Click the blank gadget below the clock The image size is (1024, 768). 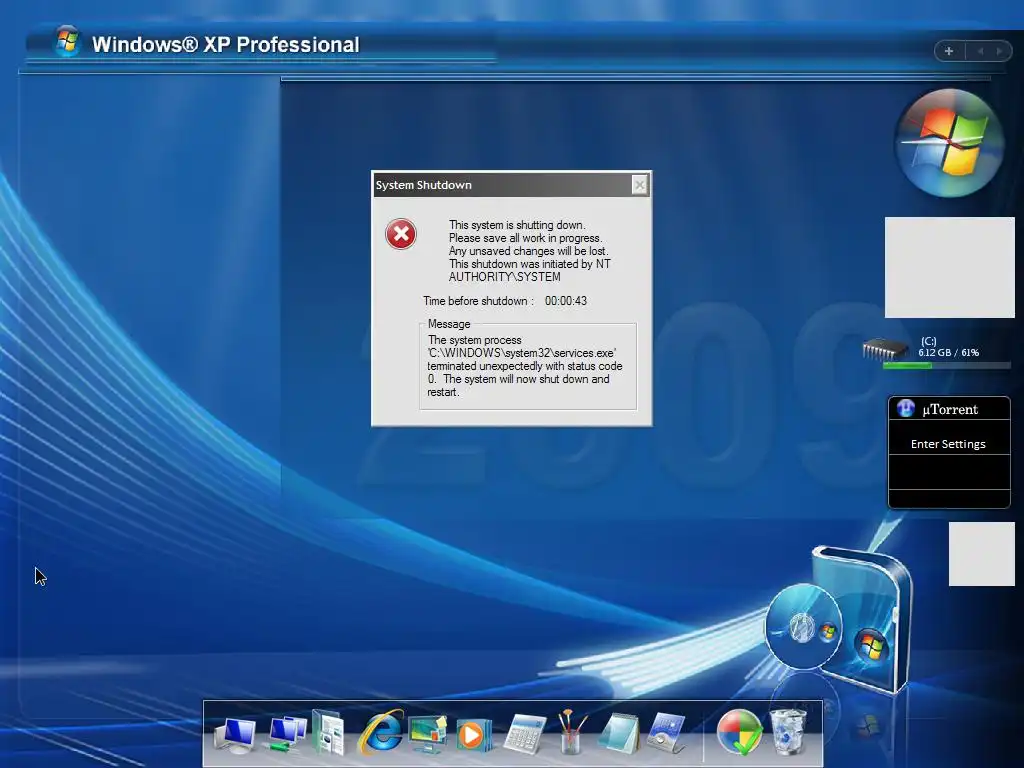pos(950,268)
